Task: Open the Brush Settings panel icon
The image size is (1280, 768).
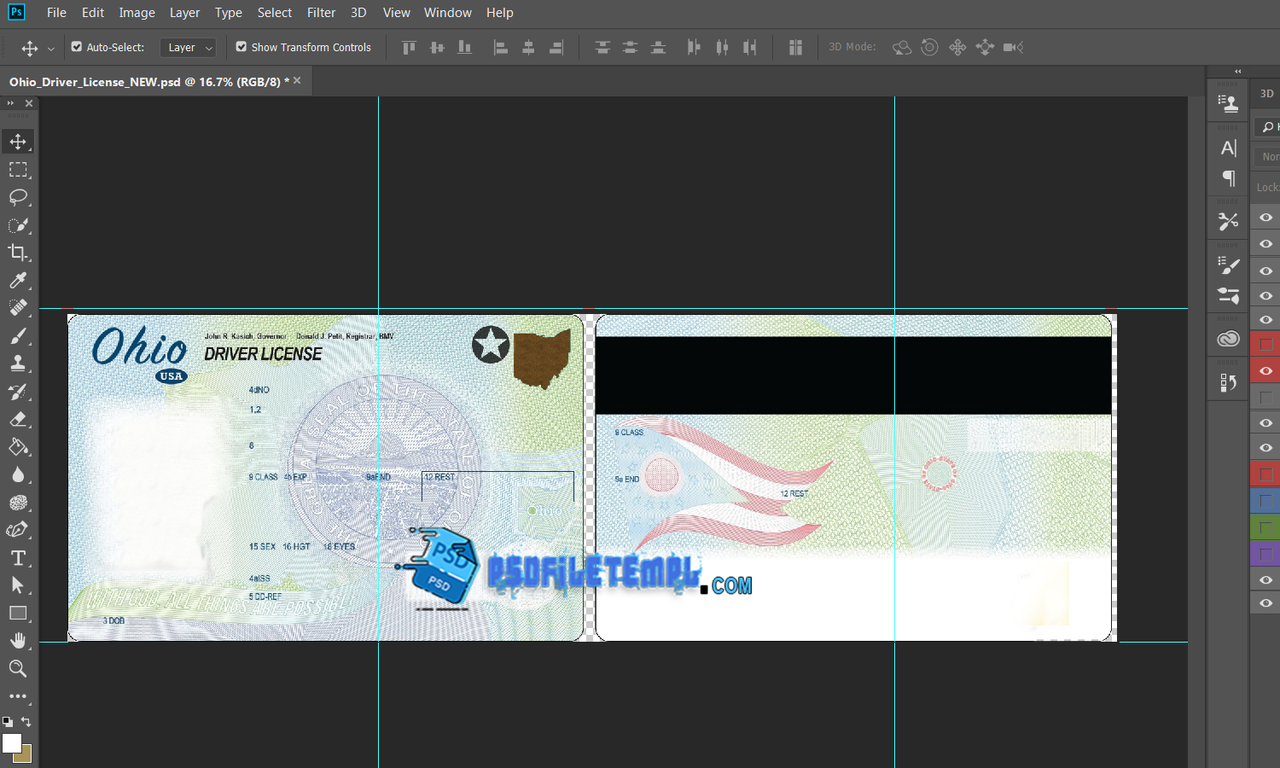Action: coord(1229,265)
